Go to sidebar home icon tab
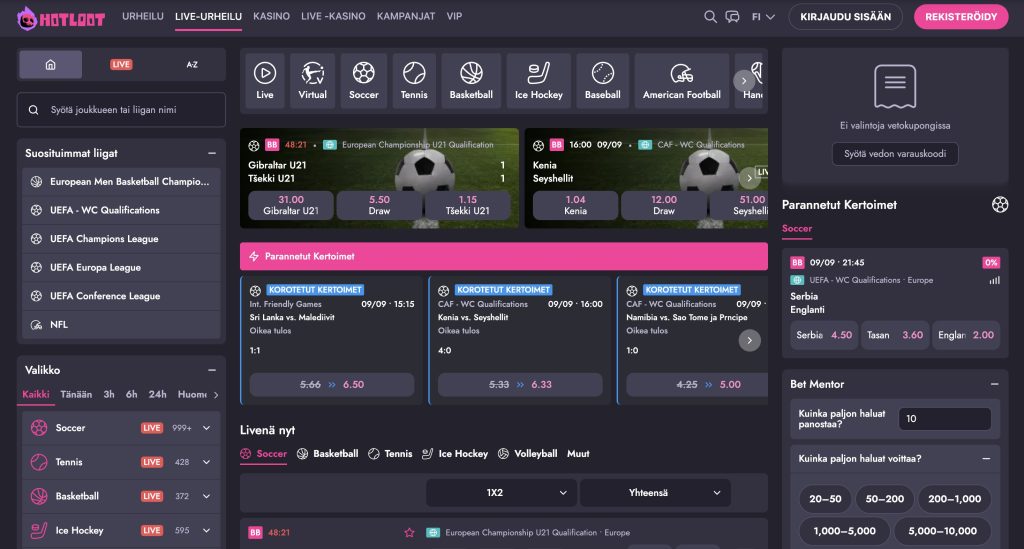Viewport: 1024px width, 549px height. pyautogui.click(x=50, y=65)
